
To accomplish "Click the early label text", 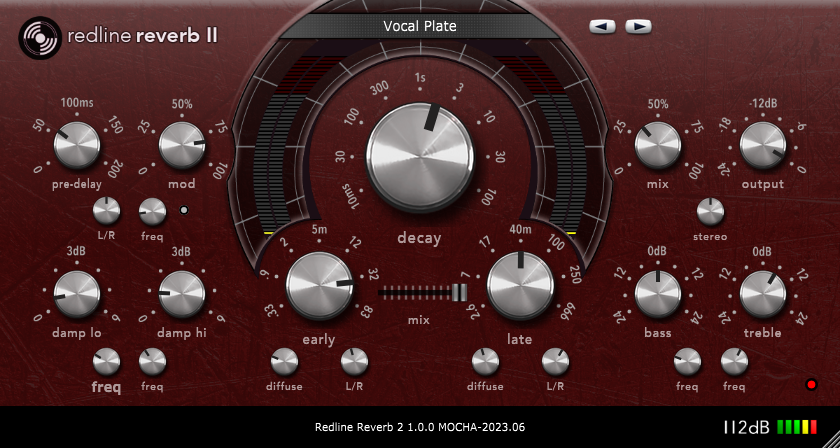I will coord(319,339).
